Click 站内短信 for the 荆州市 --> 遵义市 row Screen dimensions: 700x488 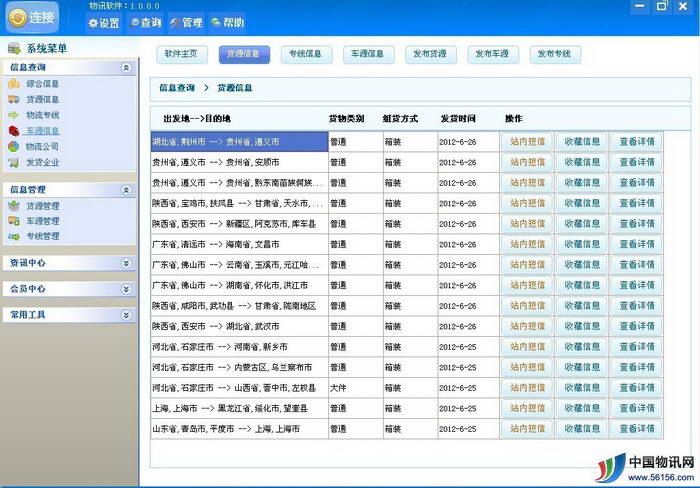[x=527, y=142]
